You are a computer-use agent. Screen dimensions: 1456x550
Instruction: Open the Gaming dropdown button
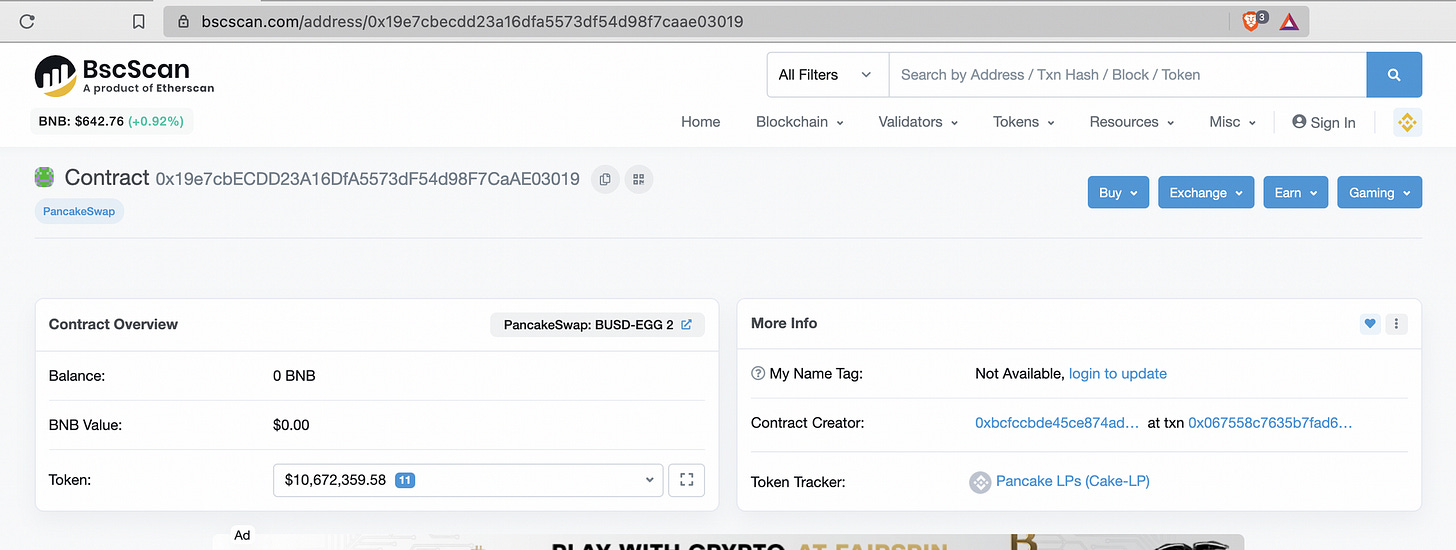(1380, 193)
